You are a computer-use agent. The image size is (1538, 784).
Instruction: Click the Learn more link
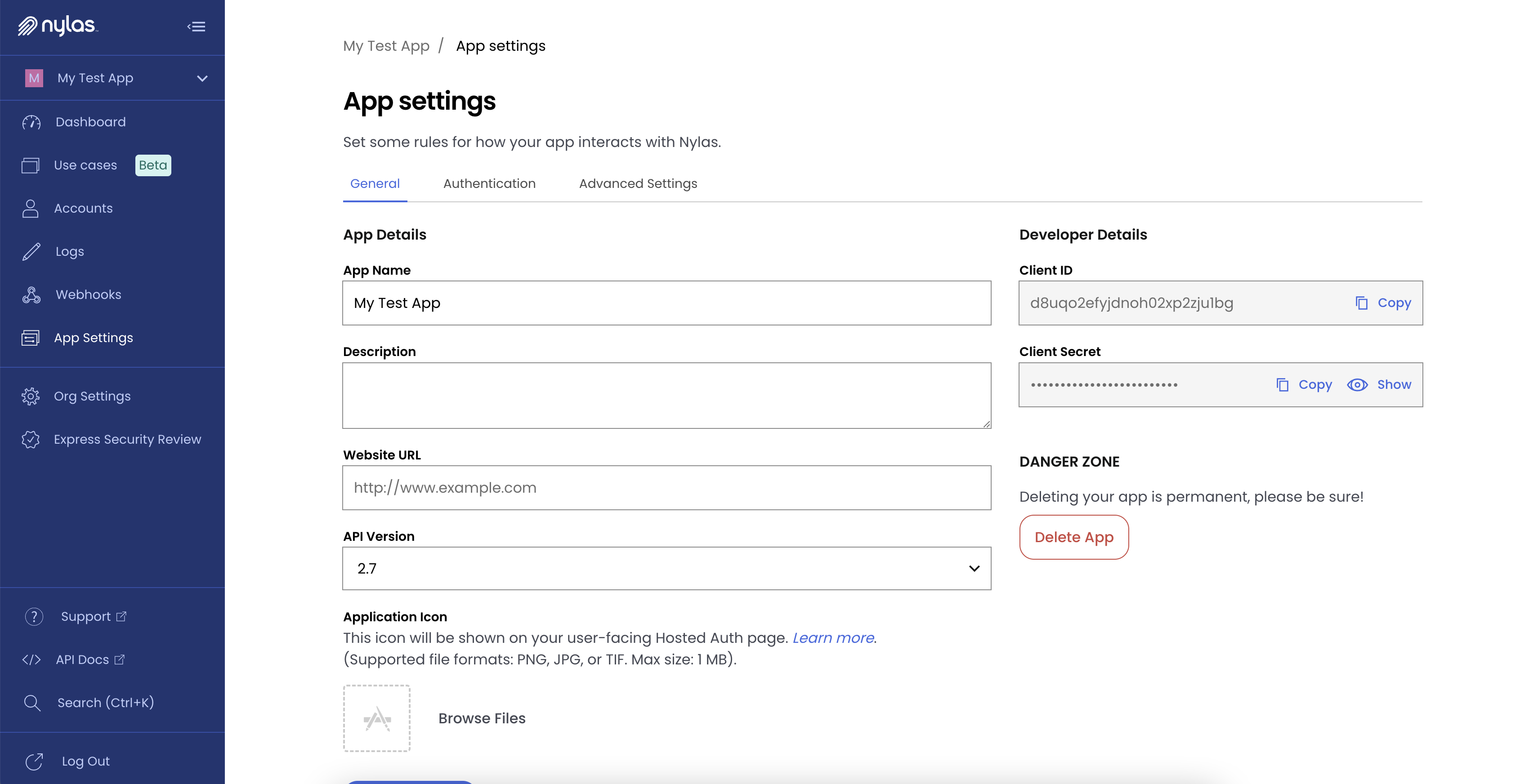[x=832, y=637]
